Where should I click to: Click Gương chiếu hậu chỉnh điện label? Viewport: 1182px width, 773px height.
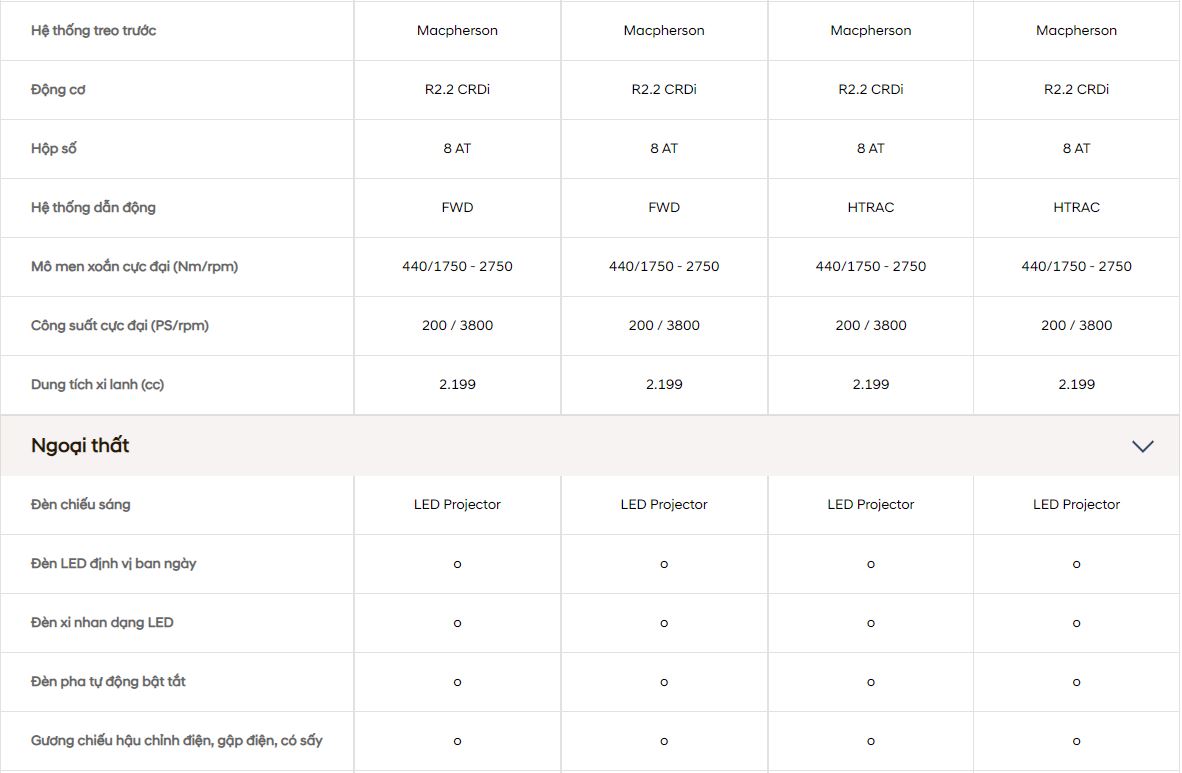(176, 741)
